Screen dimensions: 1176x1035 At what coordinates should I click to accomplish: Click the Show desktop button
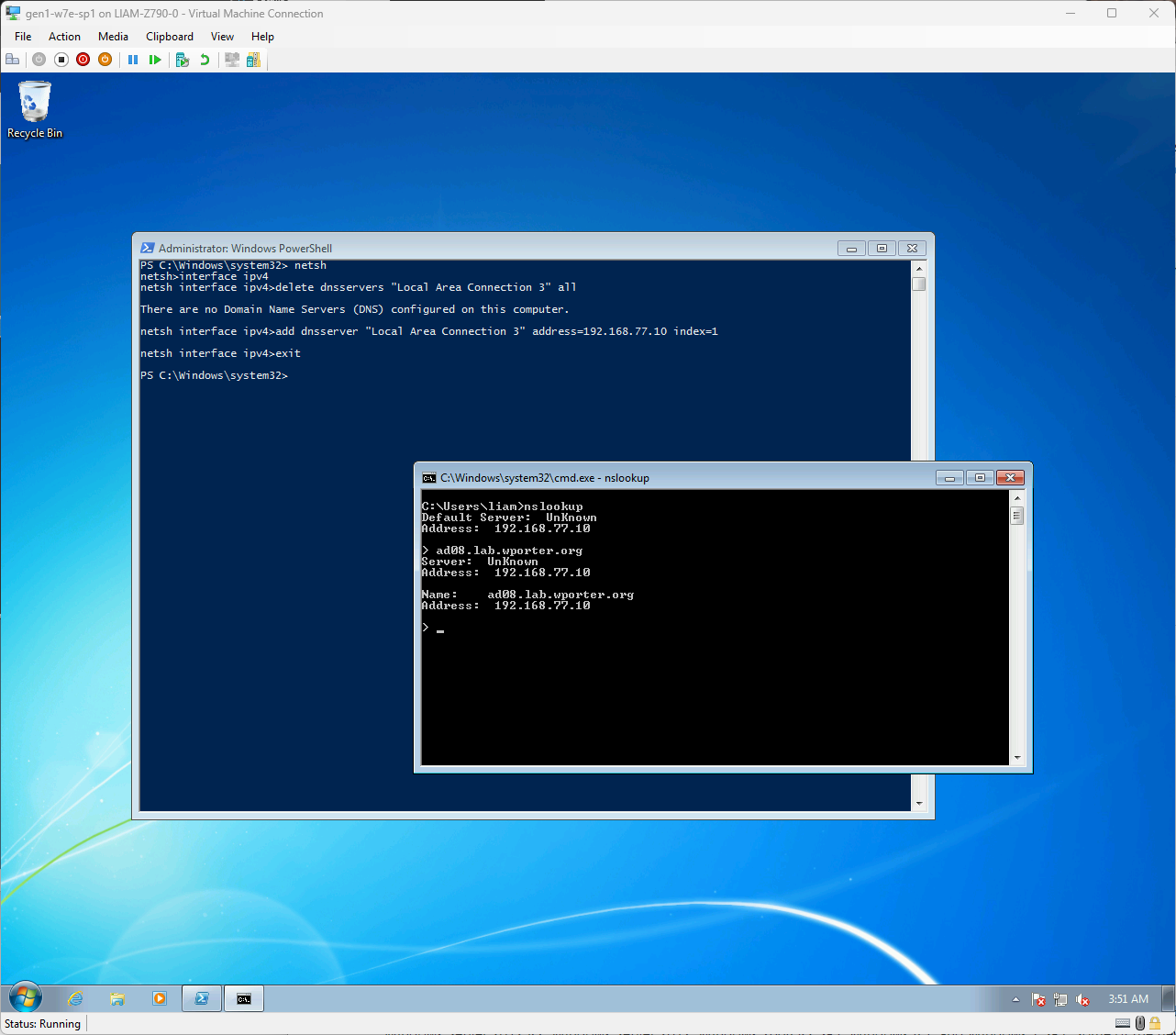pyautogui.click(x=1169, y=998)
